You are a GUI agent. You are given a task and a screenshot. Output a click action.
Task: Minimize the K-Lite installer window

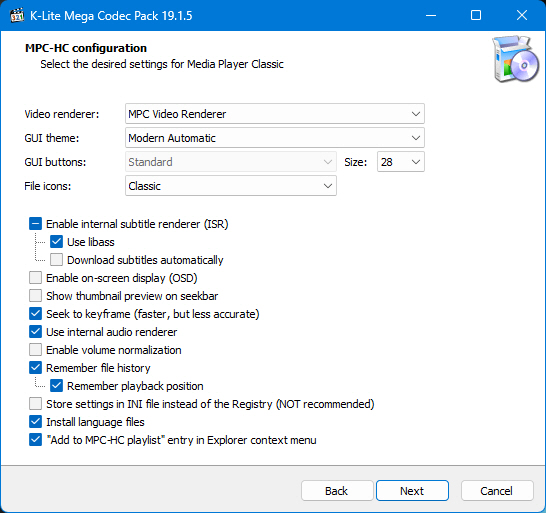pos(431,15)
